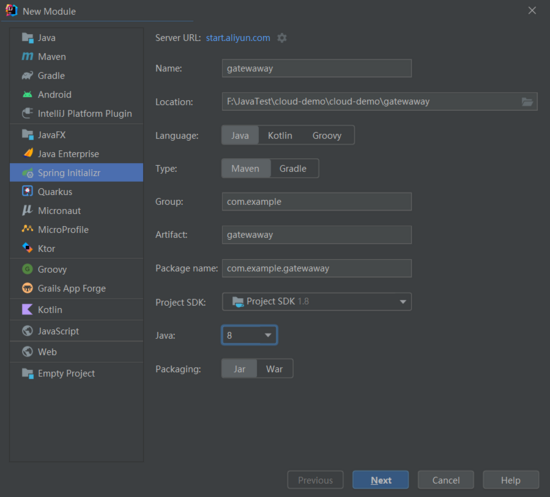Click the disabled Previous button
The image size is (550, 497).
[315, 480]
